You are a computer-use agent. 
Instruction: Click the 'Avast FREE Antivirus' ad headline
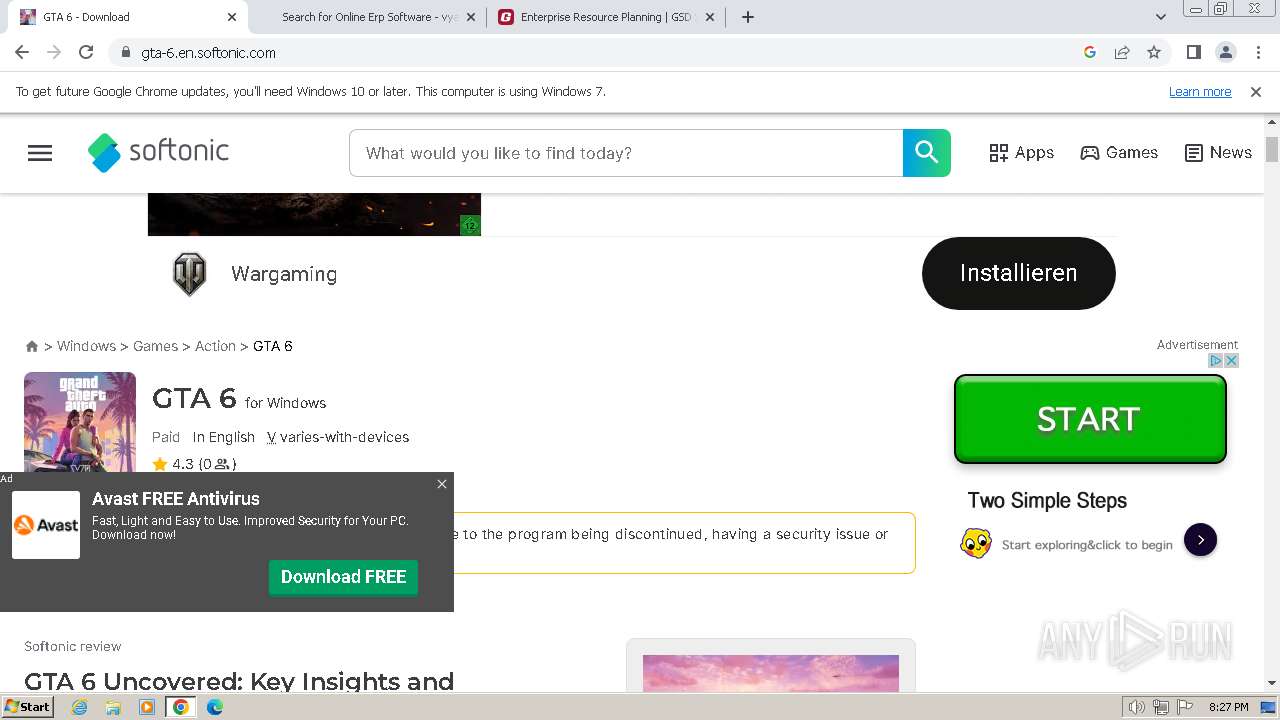(x=176, y=499)
